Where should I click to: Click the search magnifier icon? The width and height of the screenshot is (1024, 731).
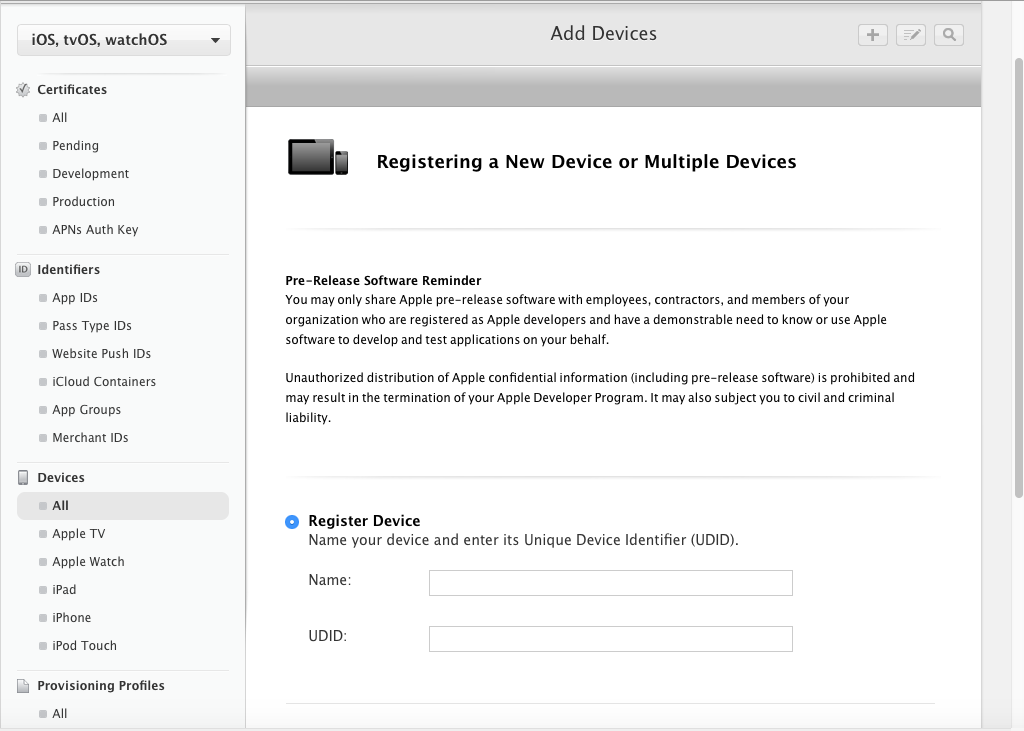pos(949,35)
